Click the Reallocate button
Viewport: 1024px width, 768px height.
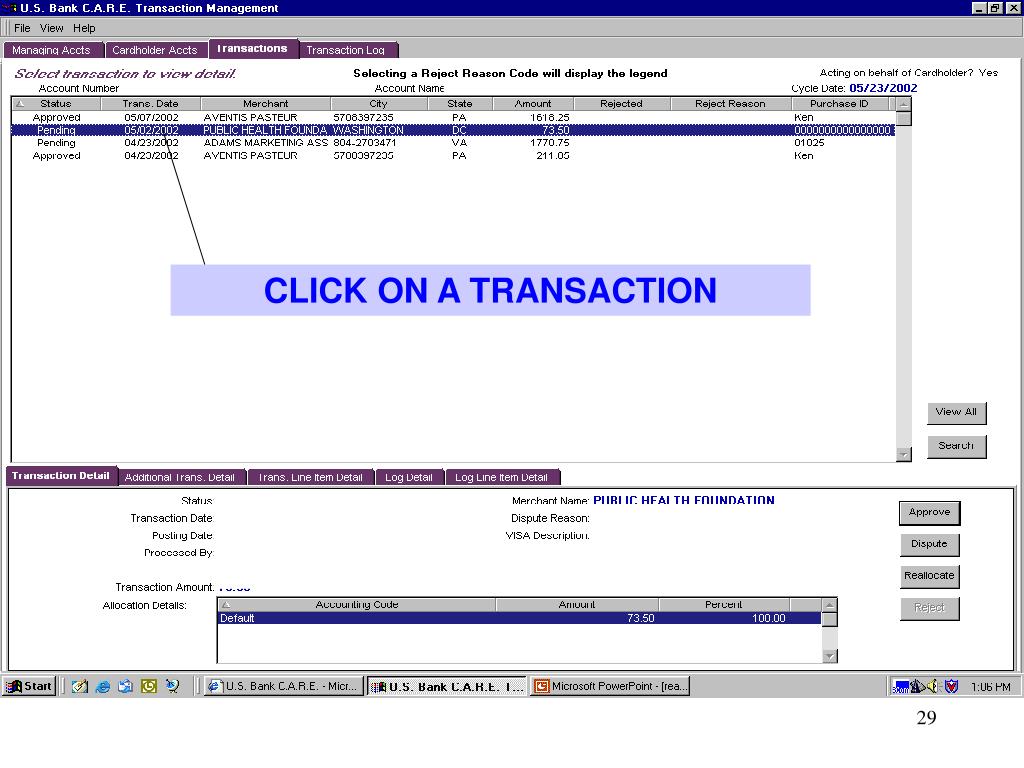coord(929,576)
